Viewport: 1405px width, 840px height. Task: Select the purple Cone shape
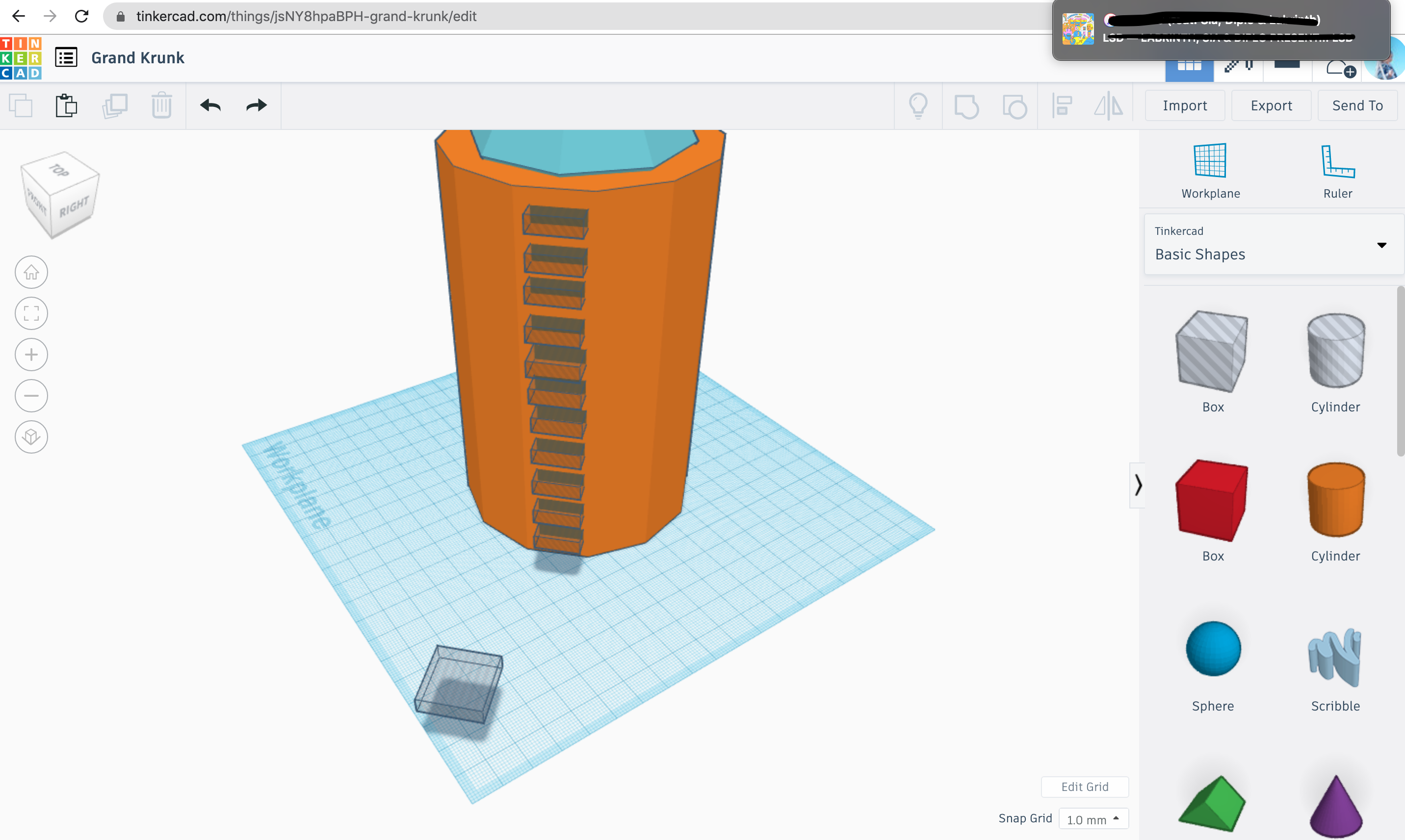(1335, 806)
